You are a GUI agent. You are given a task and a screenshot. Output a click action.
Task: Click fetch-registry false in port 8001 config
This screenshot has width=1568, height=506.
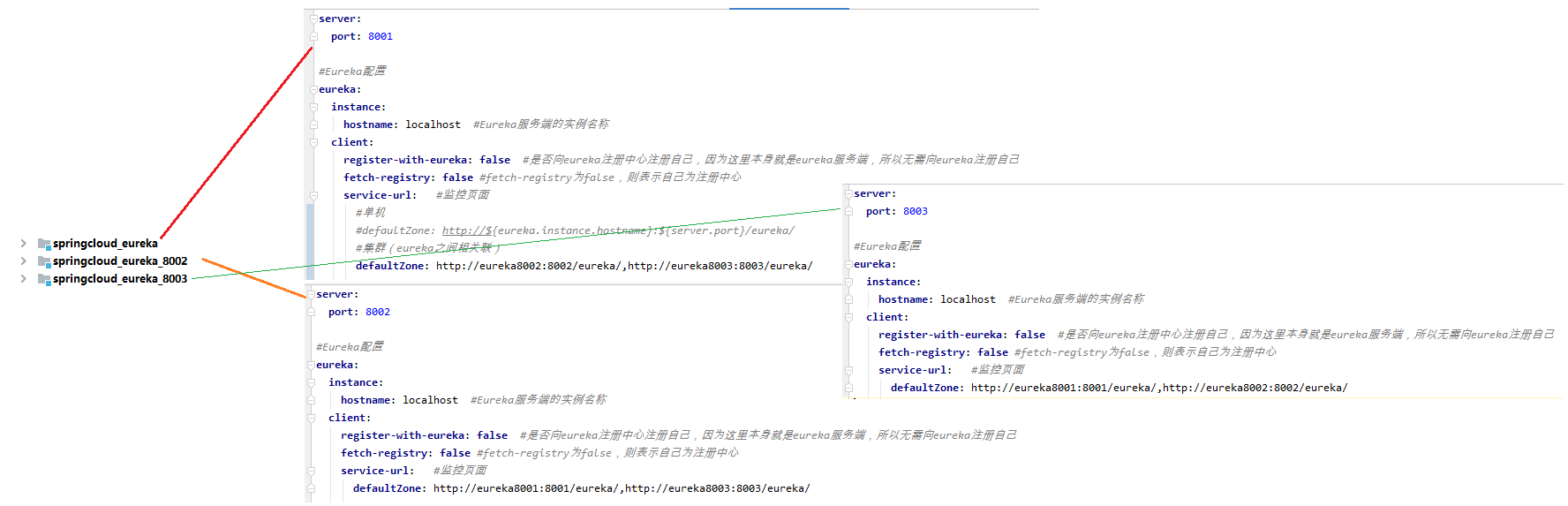tap(409, 177)
